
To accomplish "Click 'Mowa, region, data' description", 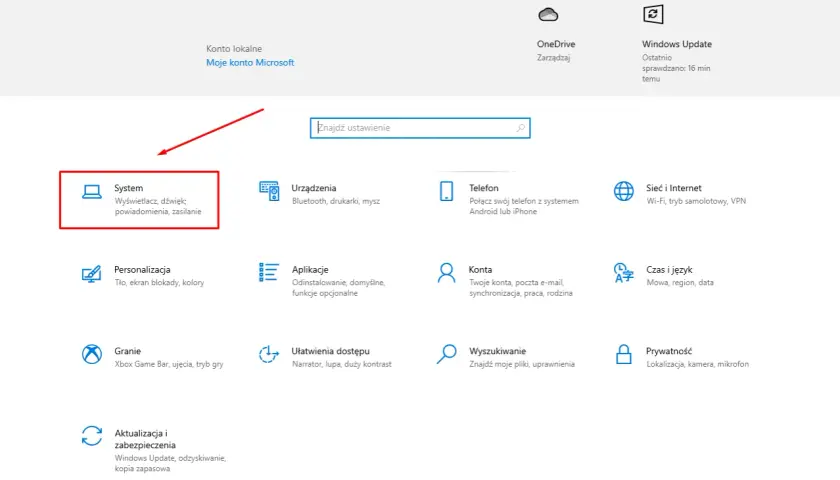I will 680,282.
